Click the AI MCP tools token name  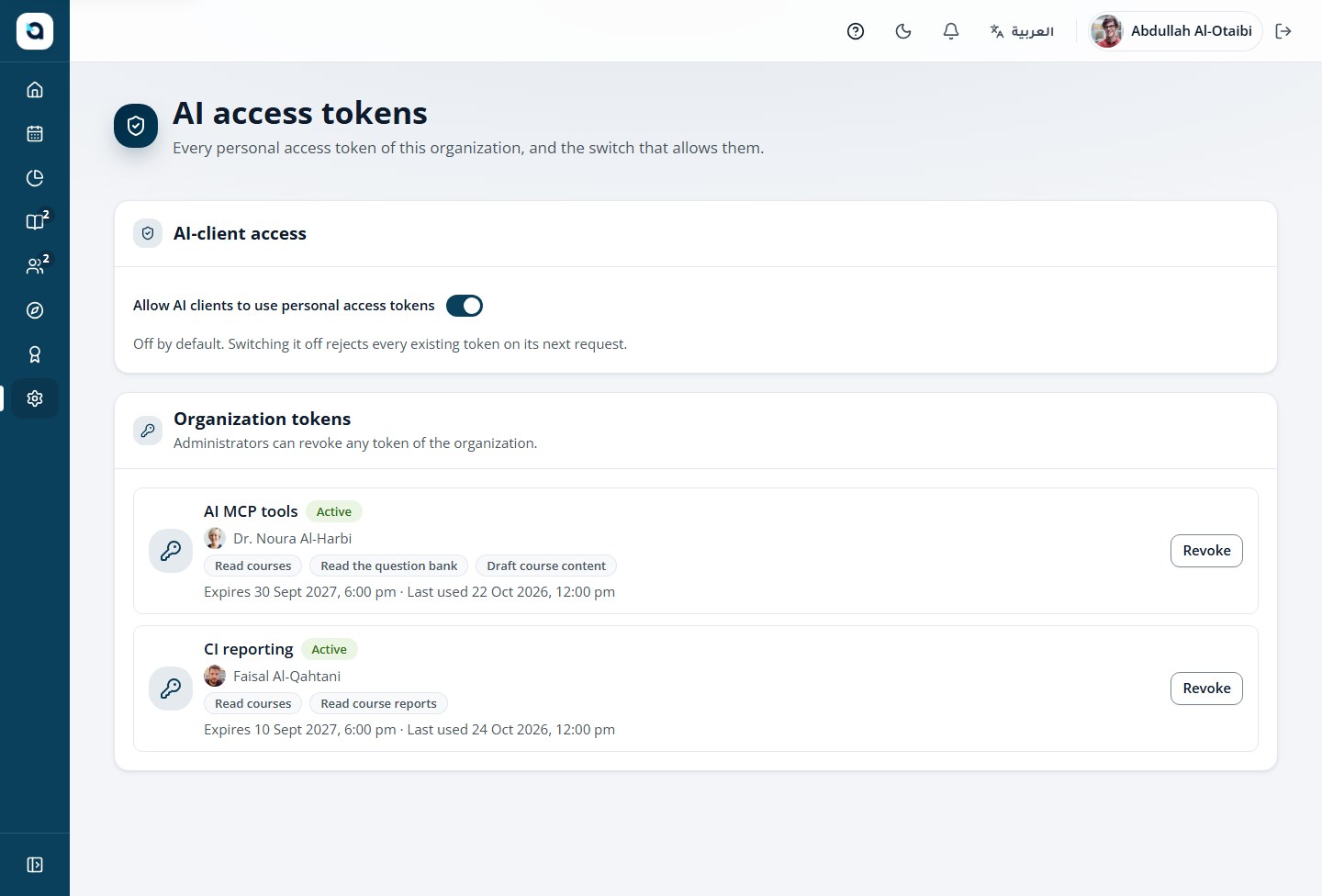click(x=251, y=511)
